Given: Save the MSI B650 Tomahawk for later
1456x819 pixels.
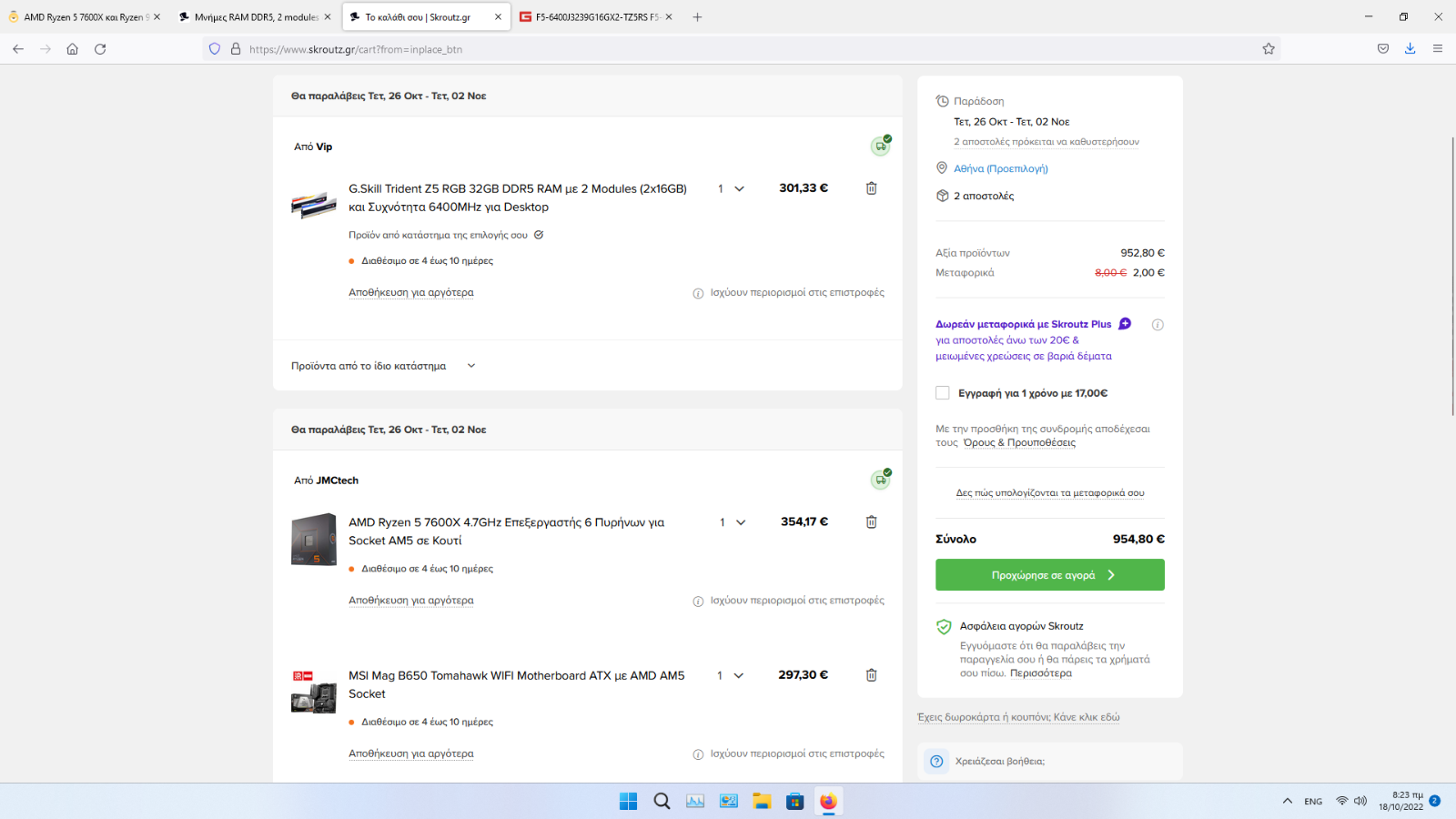Looking at the screenshot, I should 411,754.
